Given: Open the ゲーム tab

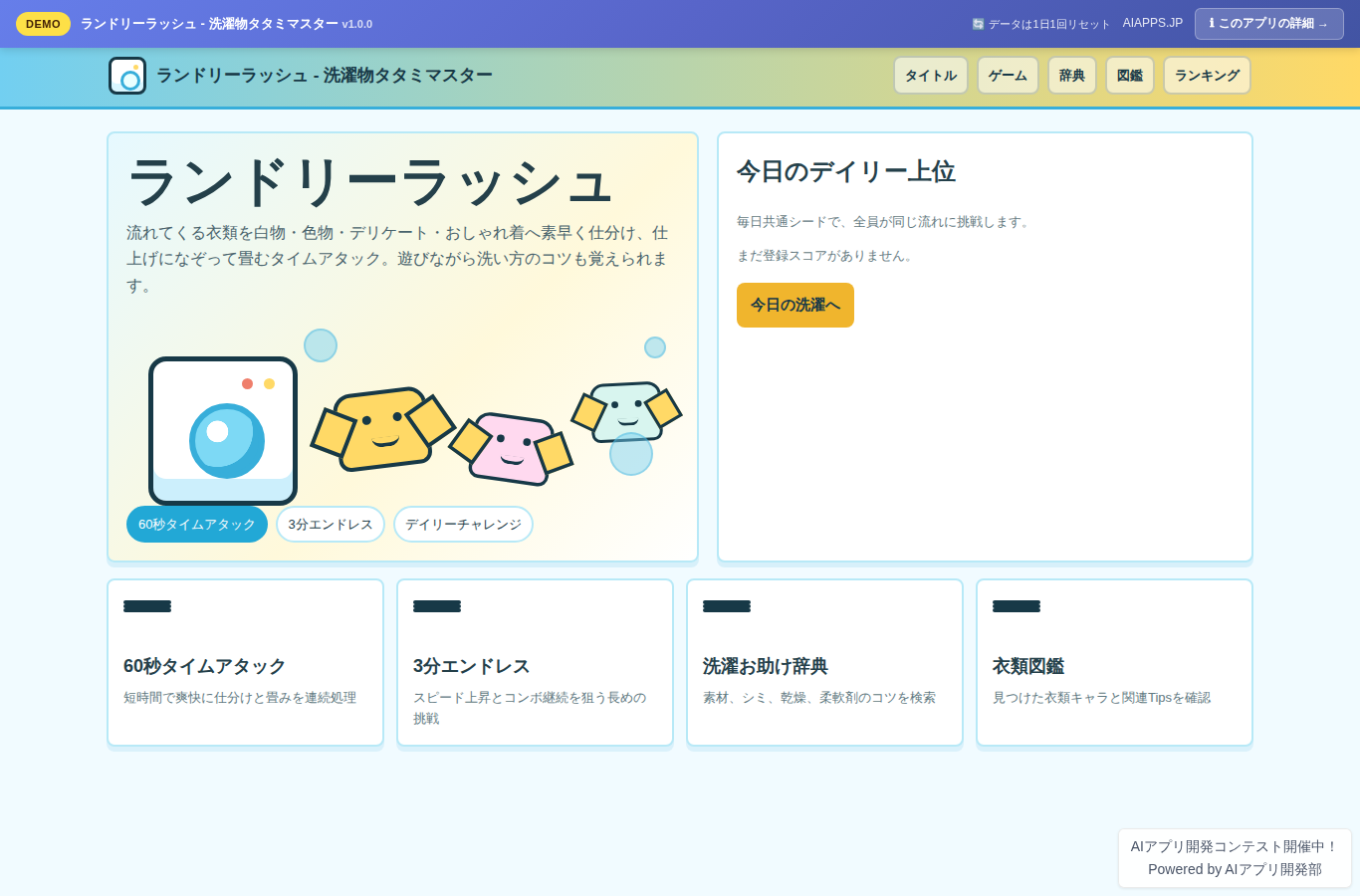Looking at the screenshot, I should click(1008, 76).
